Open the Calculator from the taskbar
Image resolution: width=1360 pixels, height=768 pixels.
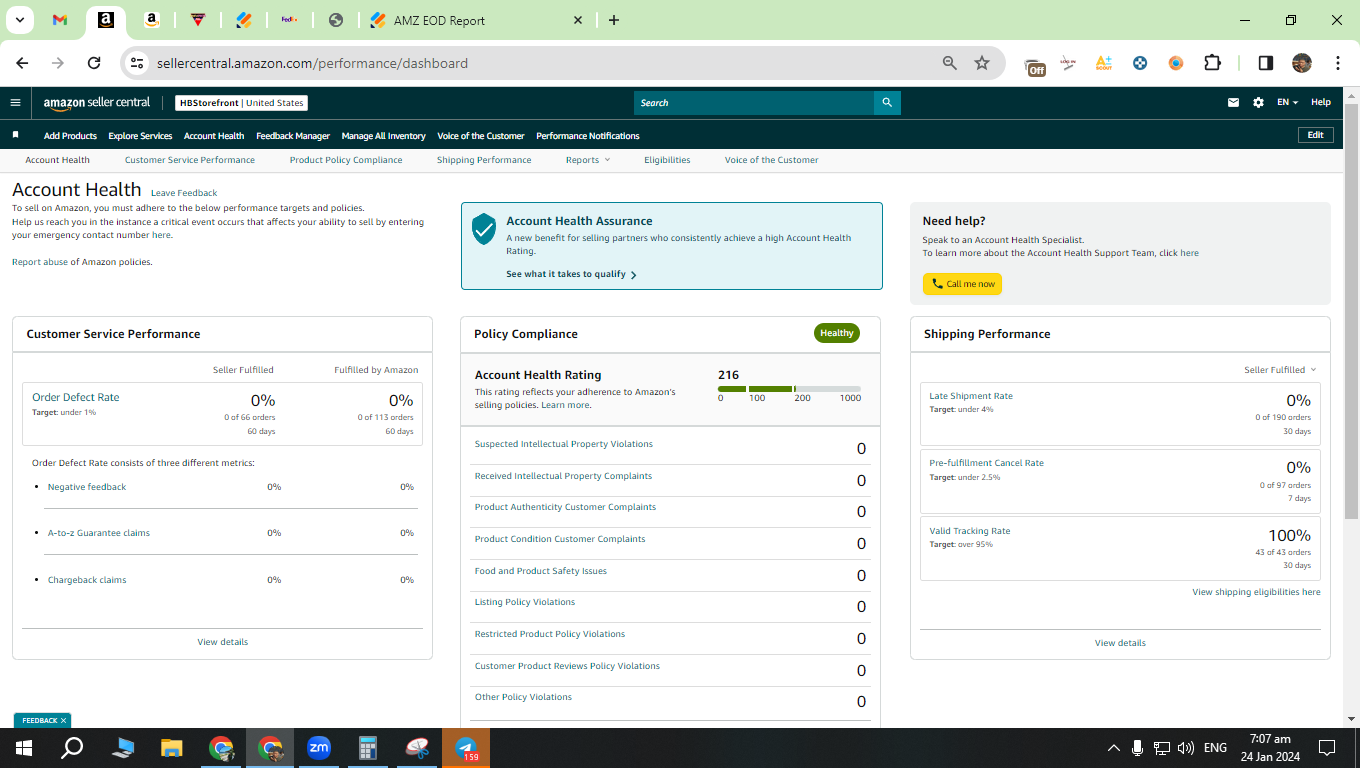pyautogui.click(x=368, y=747)
